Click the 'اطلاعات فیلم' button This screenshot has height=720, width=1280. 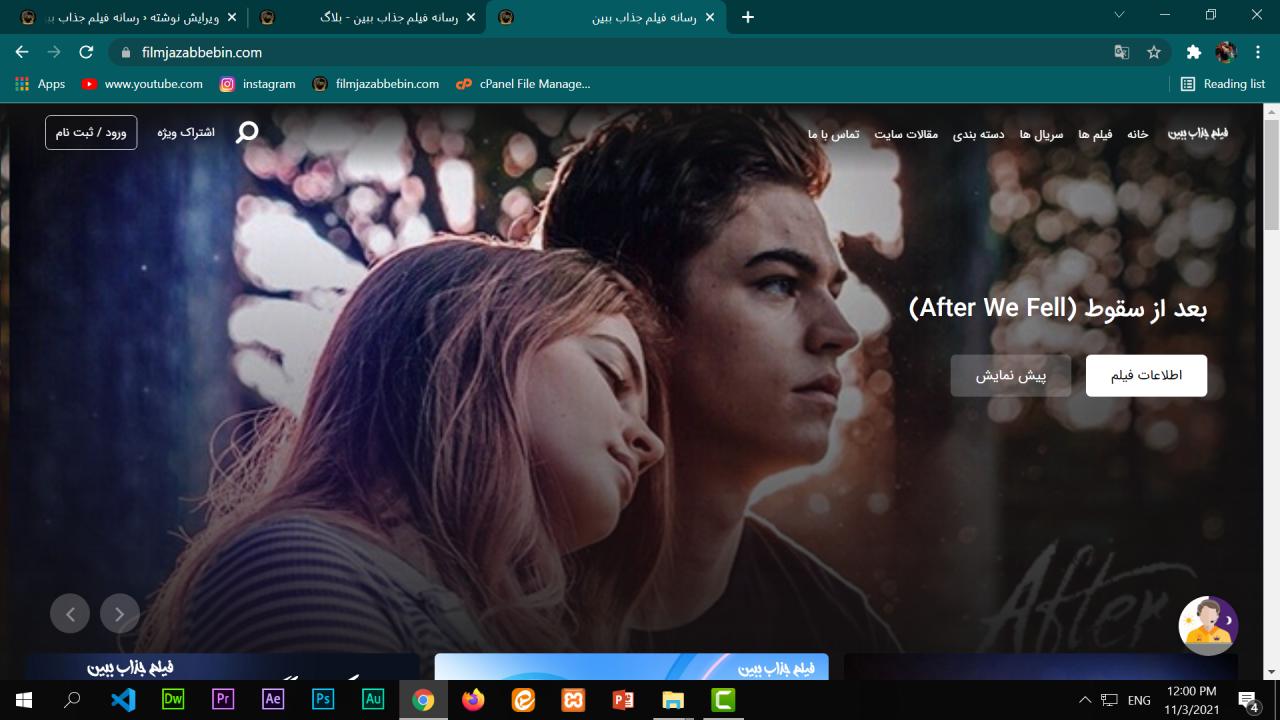tap(1146, 376)
